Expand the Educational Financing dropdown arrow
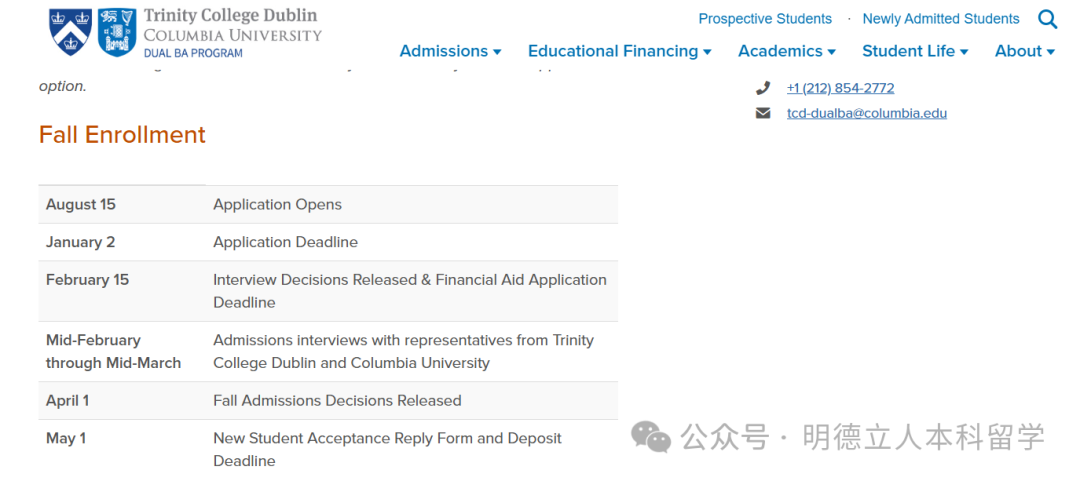The height and width of the screenshot is (481, 1080). tap(707, 52)
